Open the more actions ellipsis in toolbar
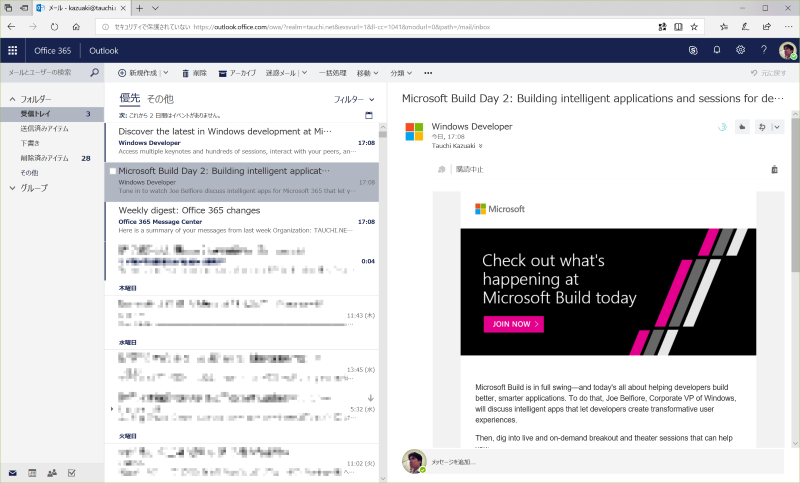800x483 pixels. 428,73
